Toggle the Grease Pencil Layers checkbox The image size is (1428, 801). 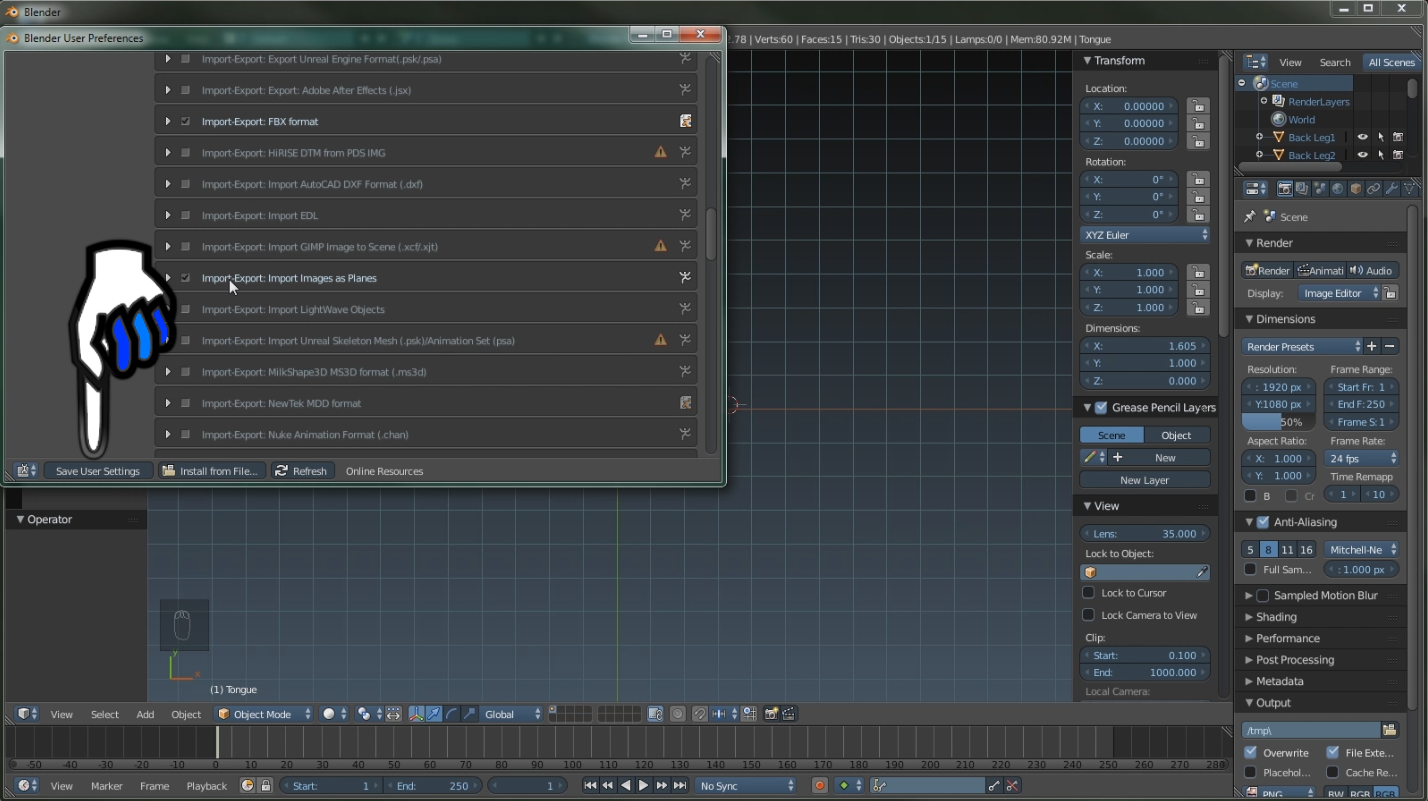click(1101, 407)
